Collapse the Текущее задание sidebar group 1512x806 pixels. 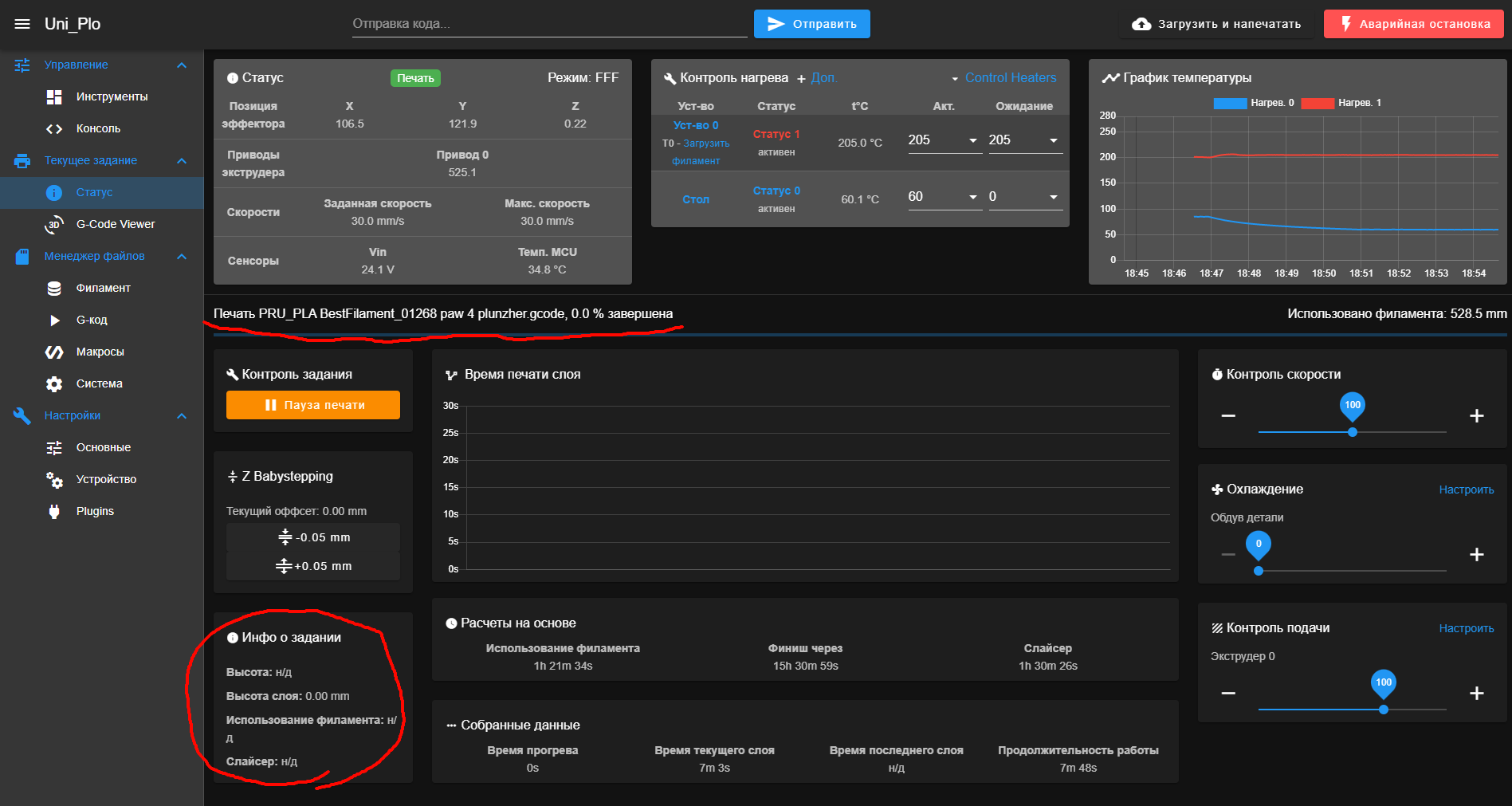coord(182,160)
